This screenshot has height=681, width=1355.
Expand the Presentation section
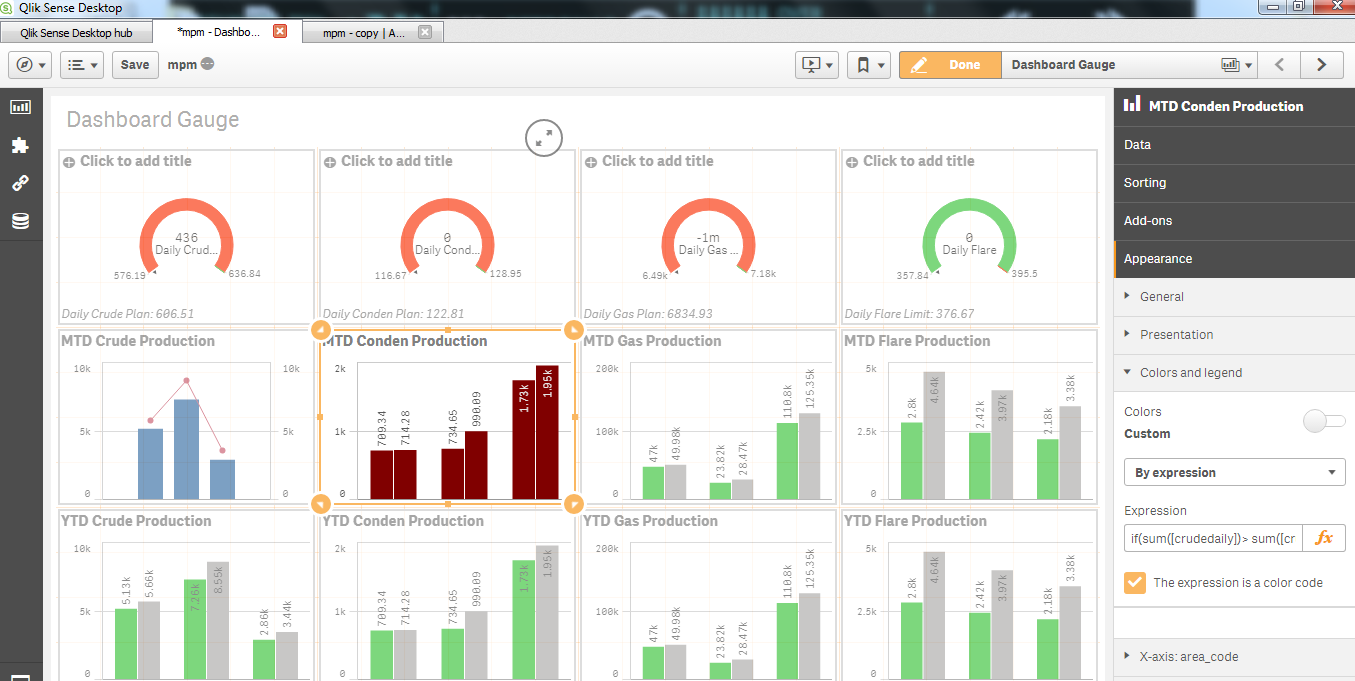(1234, 335)
